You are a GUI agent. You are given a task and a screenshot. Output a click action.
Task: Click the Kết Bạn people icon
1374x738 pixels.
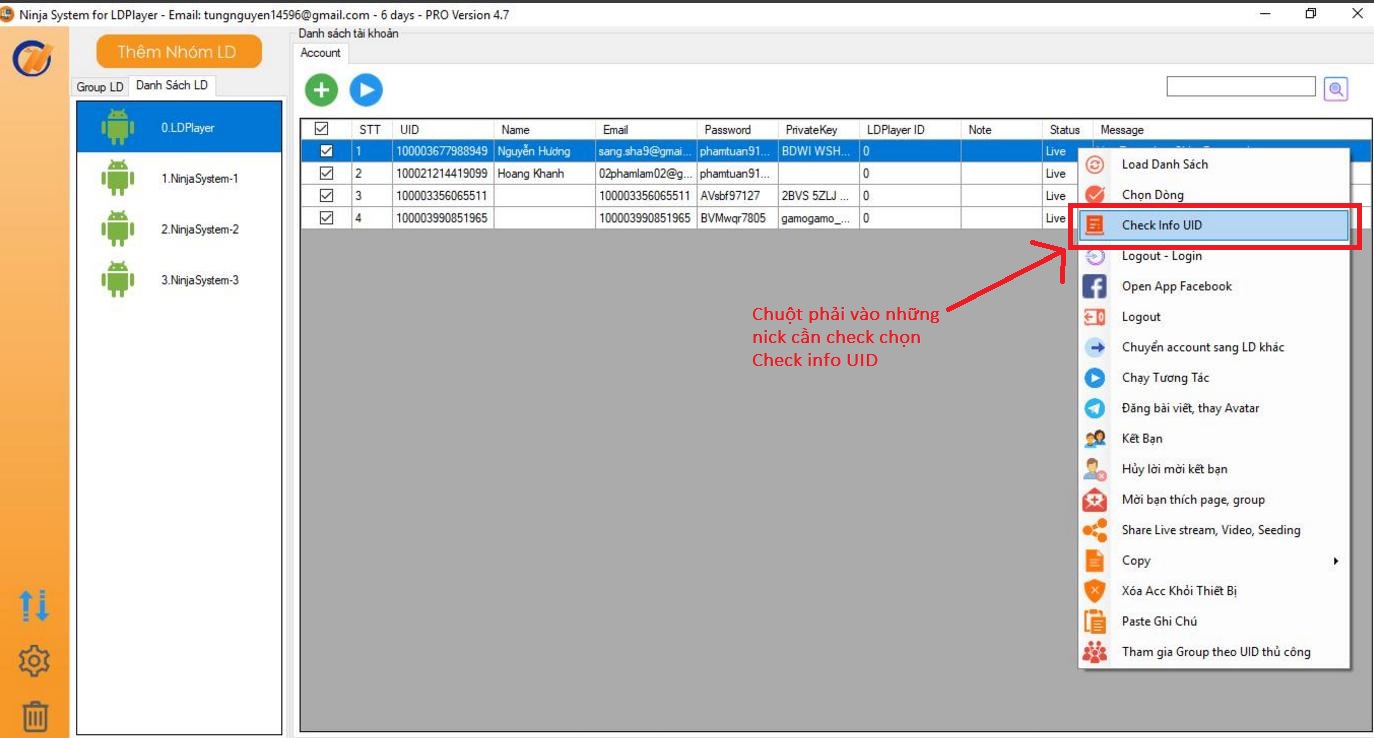pos(1095,439)
